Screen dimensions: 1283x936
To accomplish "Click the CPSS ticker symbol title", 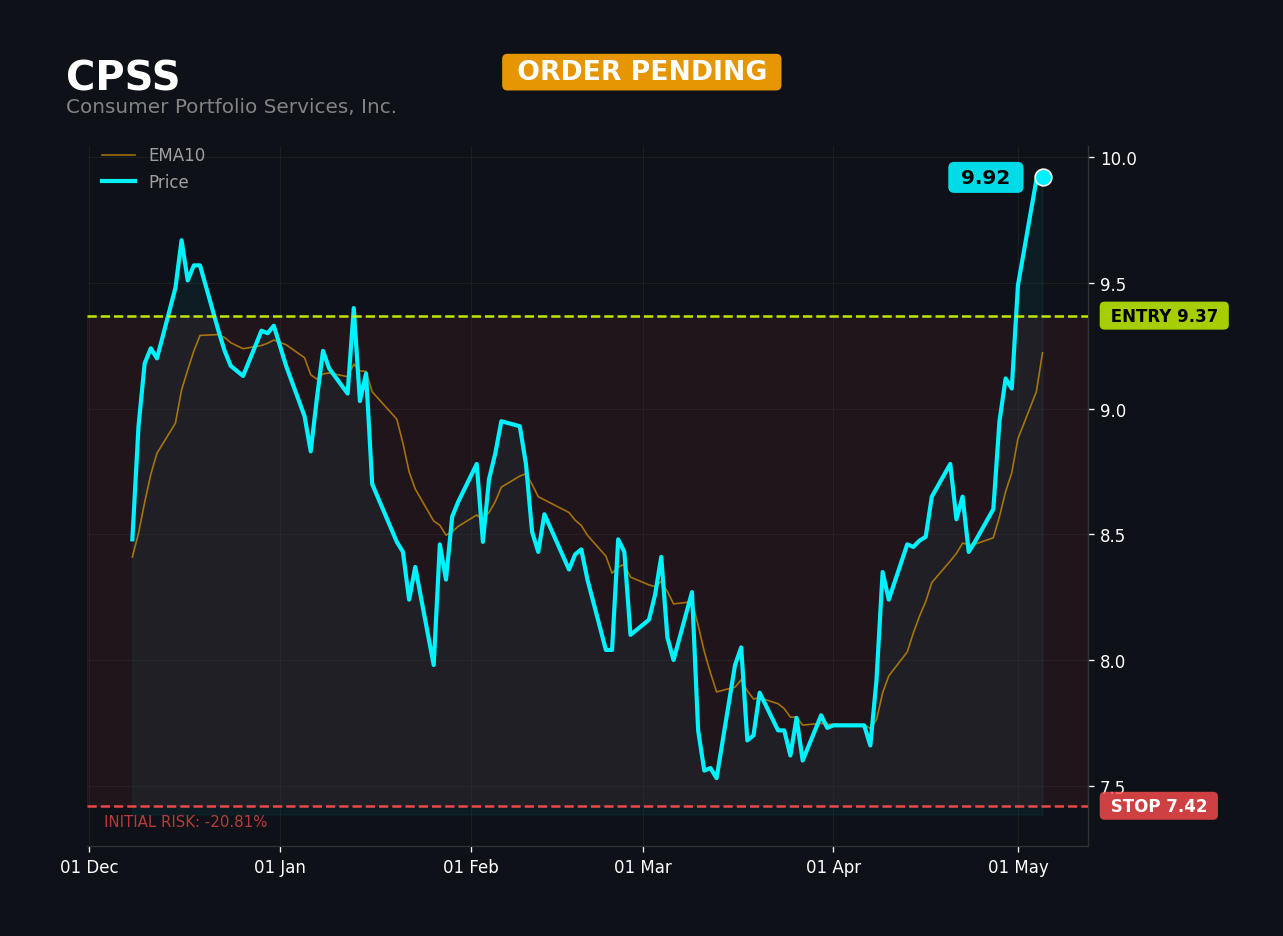I will (x=123, y=77).
